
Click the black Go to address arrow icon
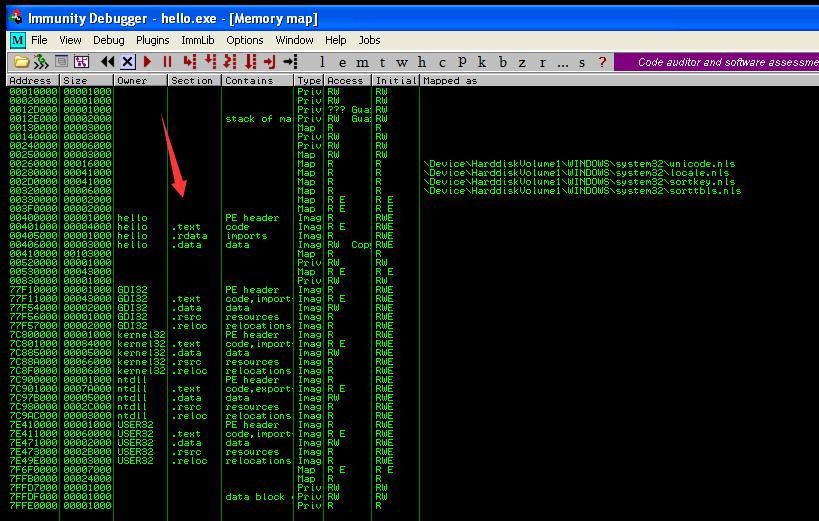click(290, 62)
